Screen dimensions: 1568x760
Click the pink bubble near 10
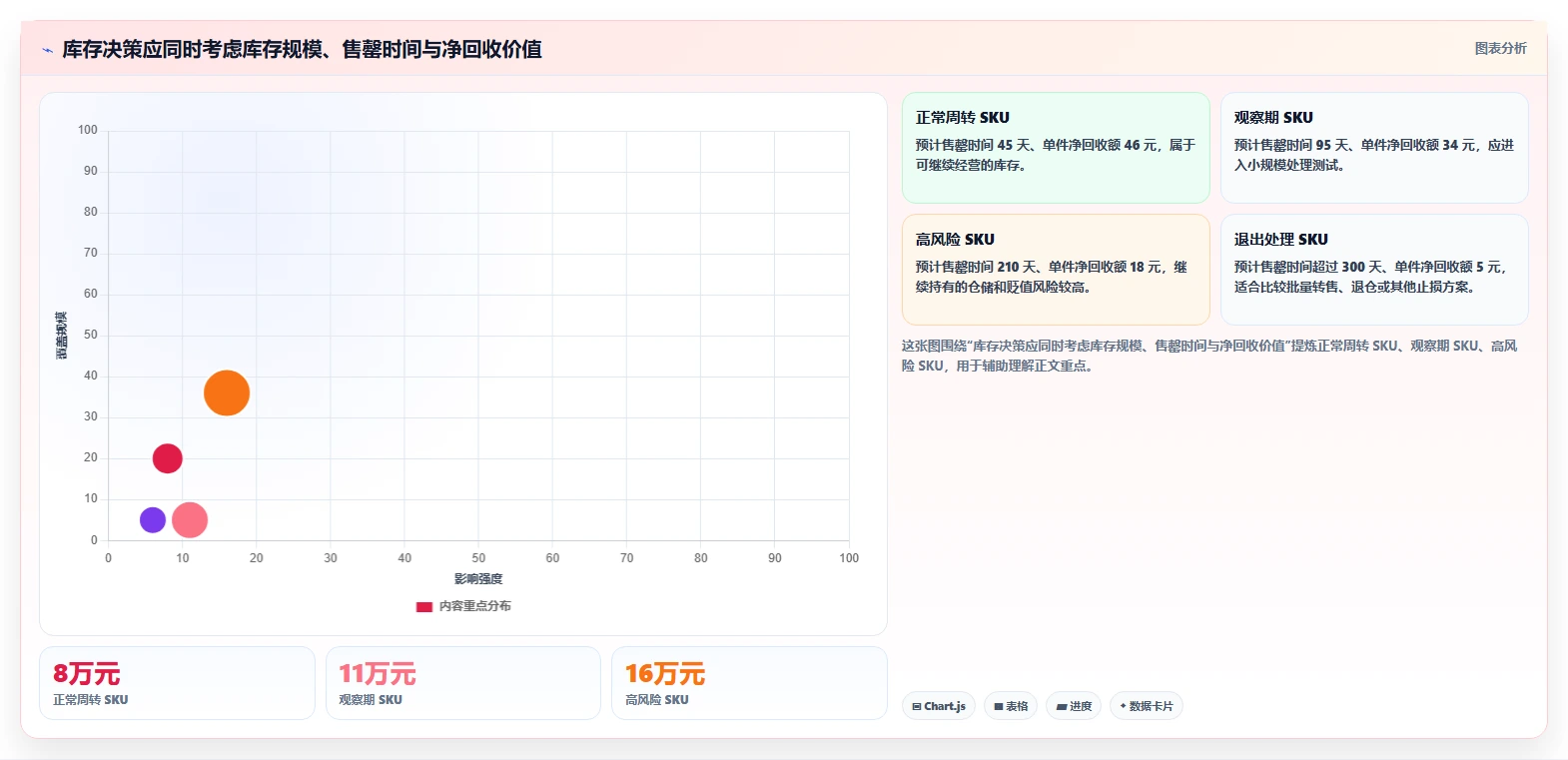[x=190, y=519]
